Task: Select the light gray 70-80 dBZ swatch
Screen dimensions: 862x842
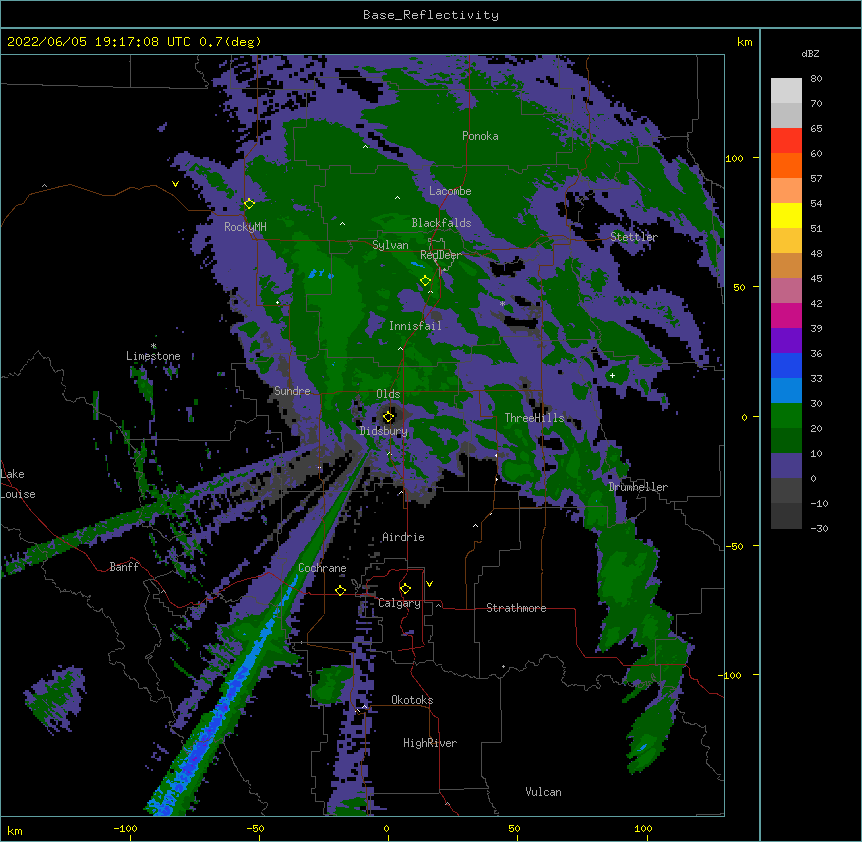Action: tap(786, 91)
